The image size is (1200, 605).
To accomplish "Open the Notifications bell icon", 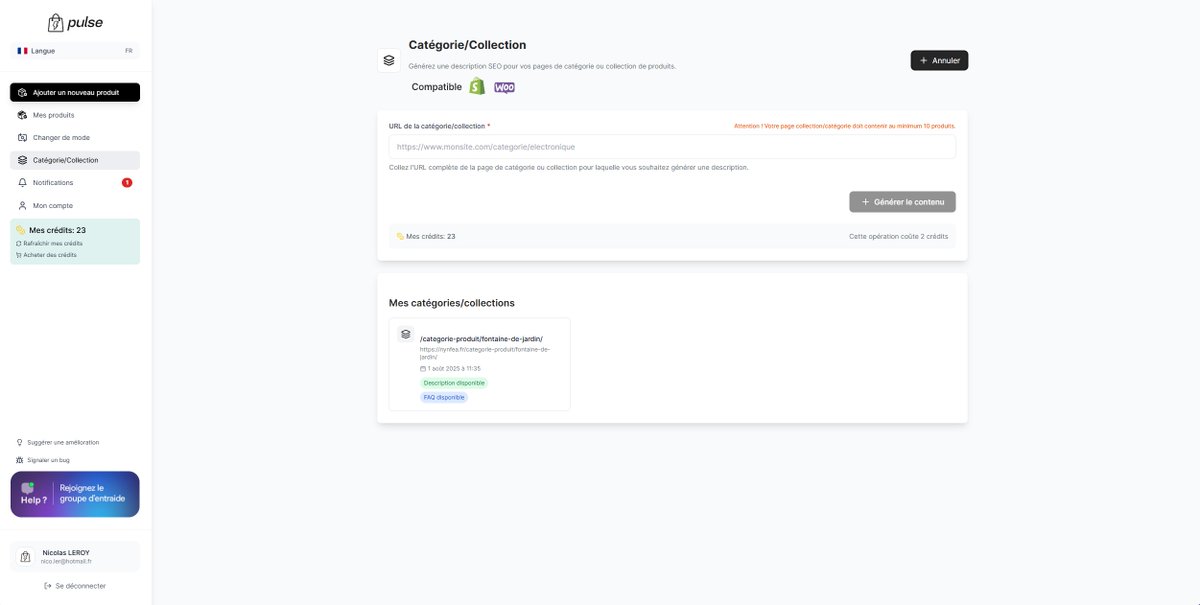I will click(22, 182).
